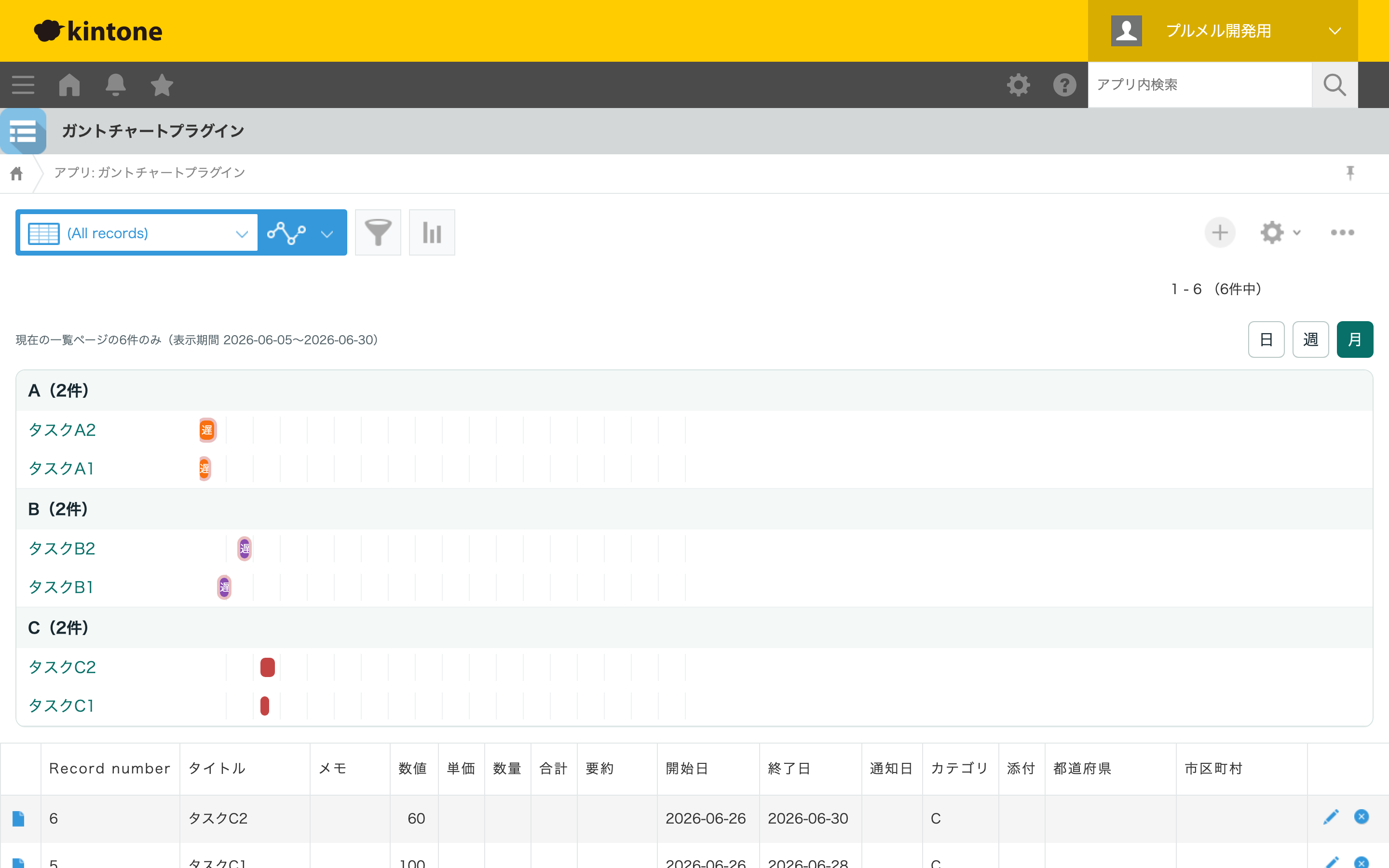
Task: Delete record 6 with the delete icon
Action: click(1362, 817)
